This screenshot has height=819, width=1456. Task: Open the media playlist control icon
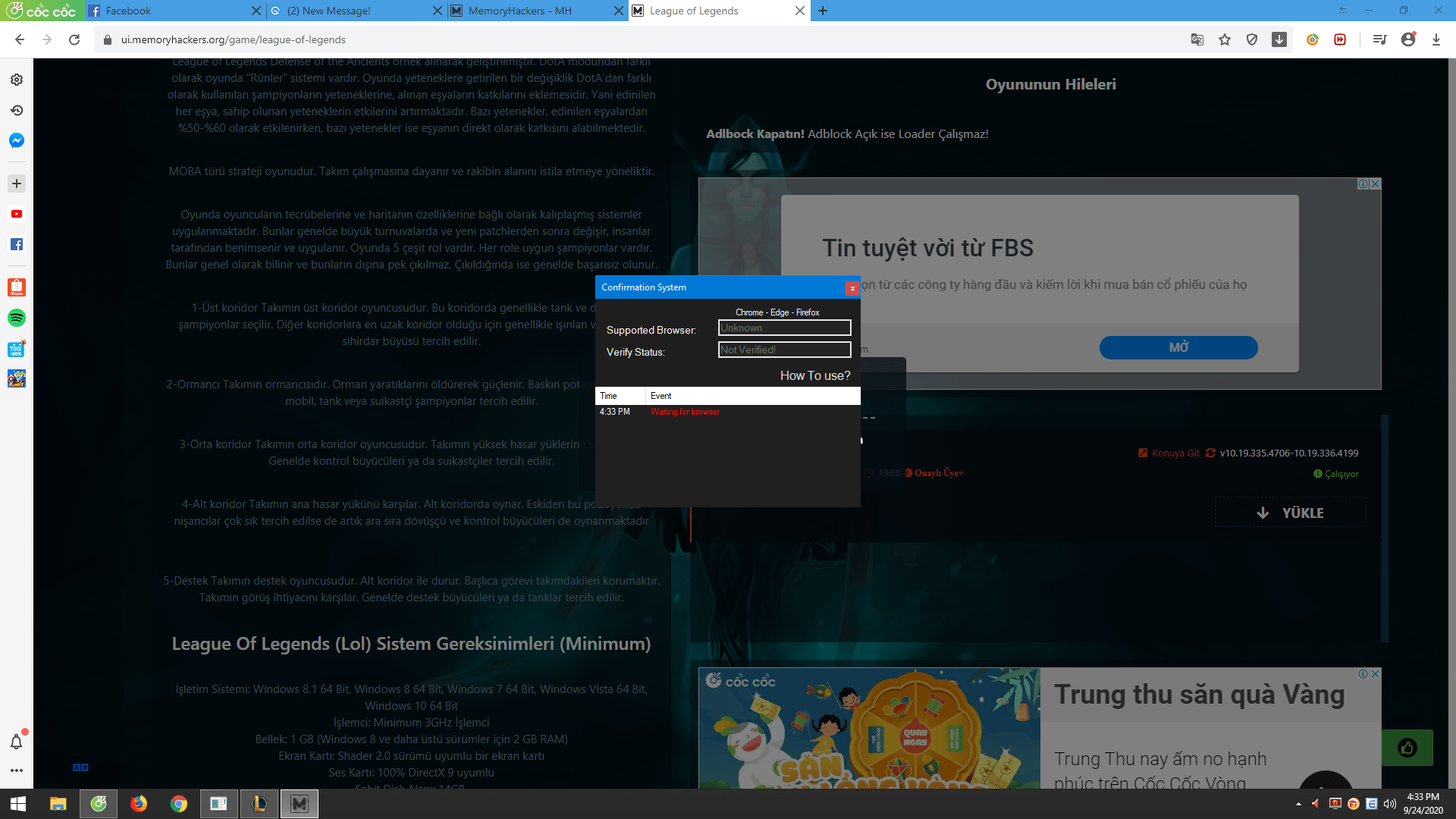tap(1379, 39)
